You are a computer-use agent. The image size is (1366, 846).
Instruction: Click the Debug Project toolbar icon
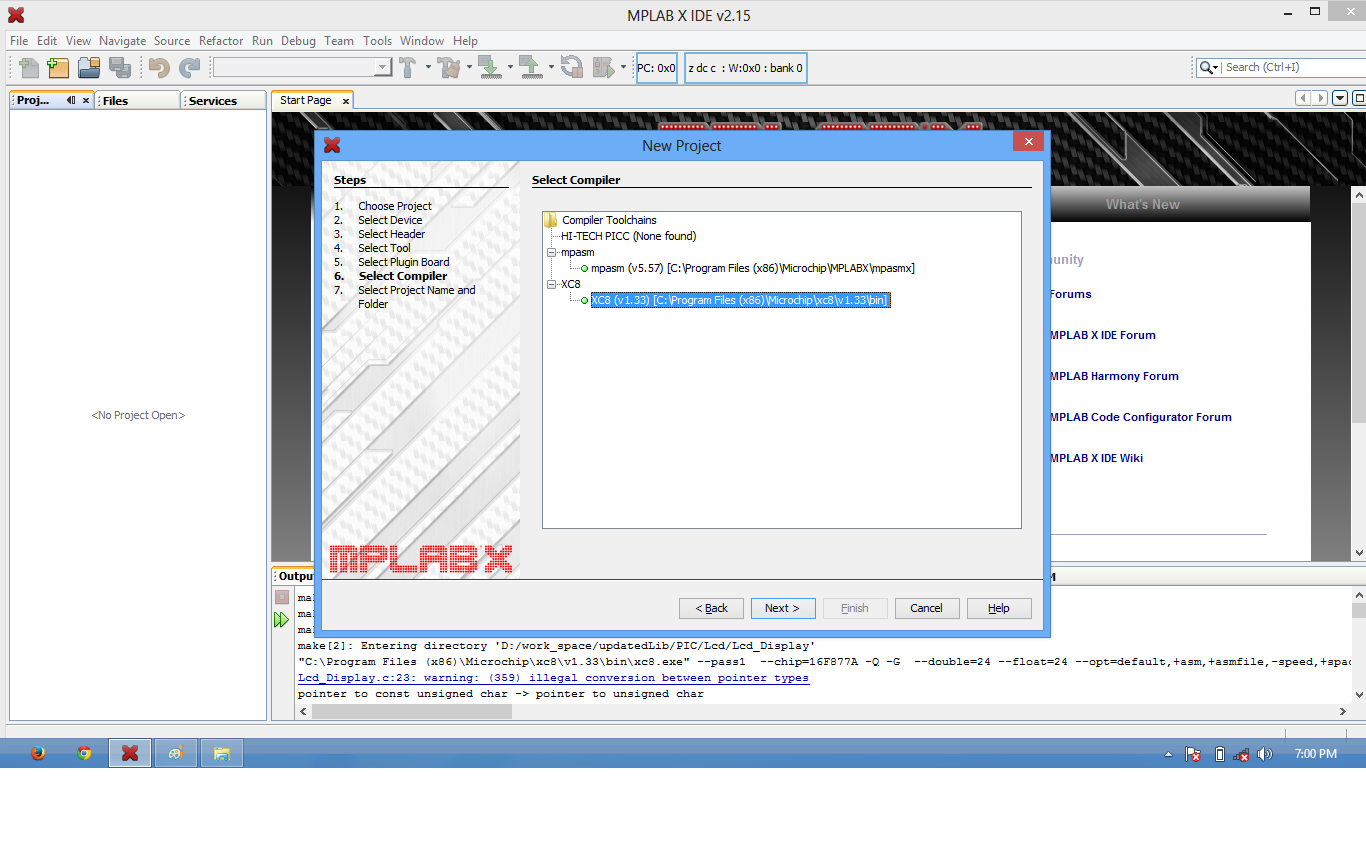603,68
